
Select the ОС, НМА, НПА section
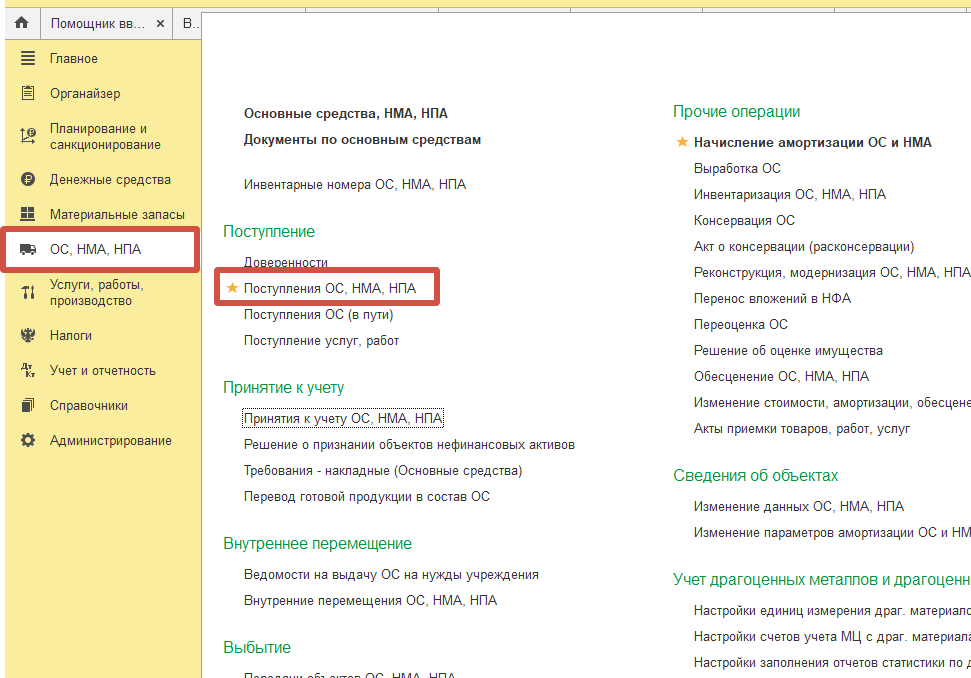pyautogui.click(x=95, y=249)
